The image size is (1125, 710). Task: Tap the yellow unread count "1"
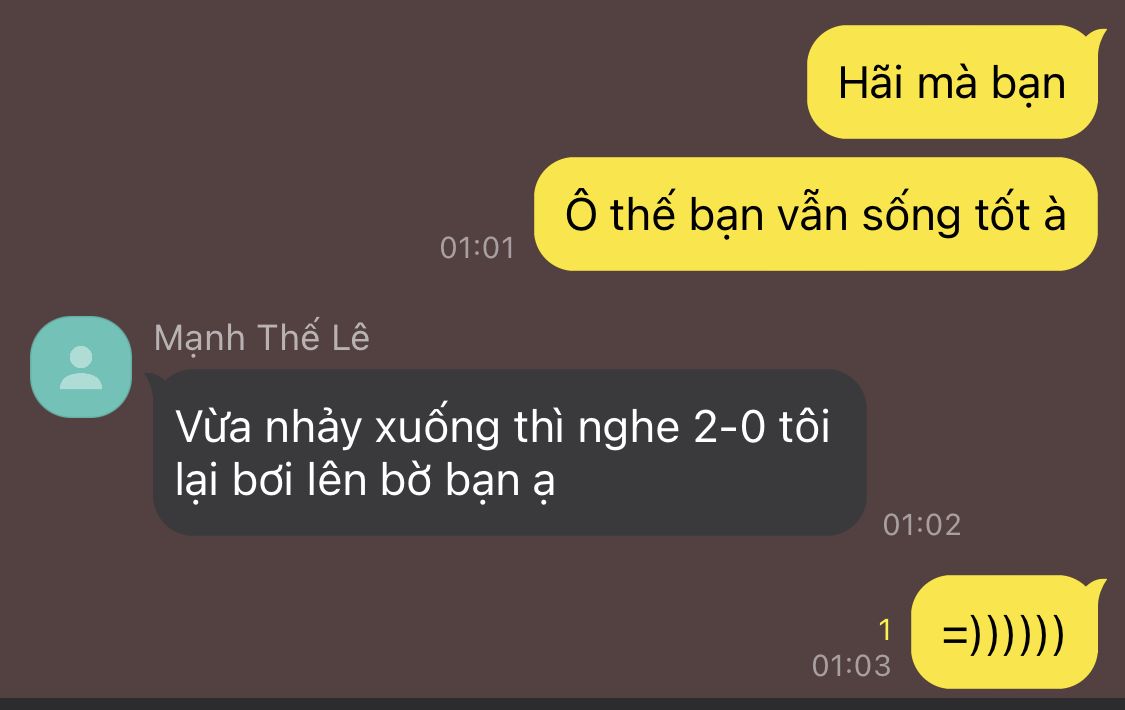point(885,630)
